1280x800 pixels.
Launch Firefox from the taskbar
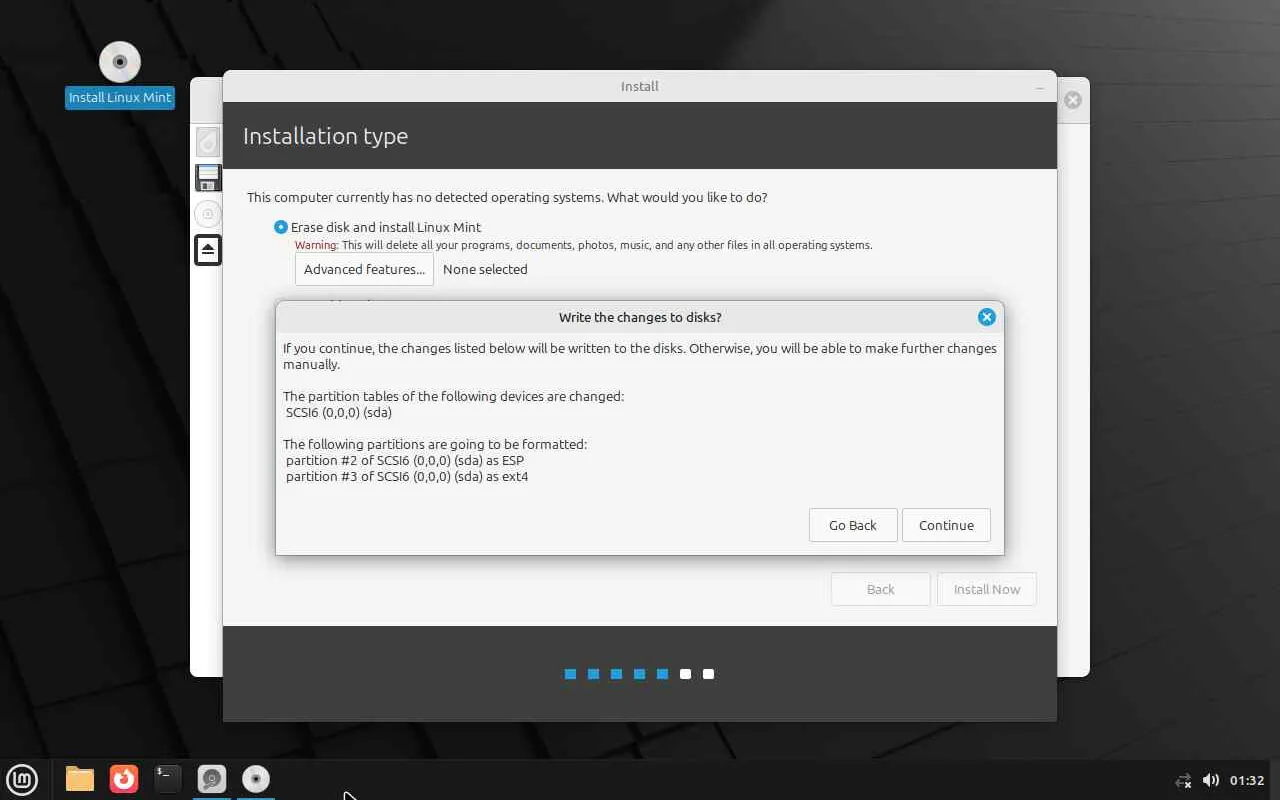point(124,779)
